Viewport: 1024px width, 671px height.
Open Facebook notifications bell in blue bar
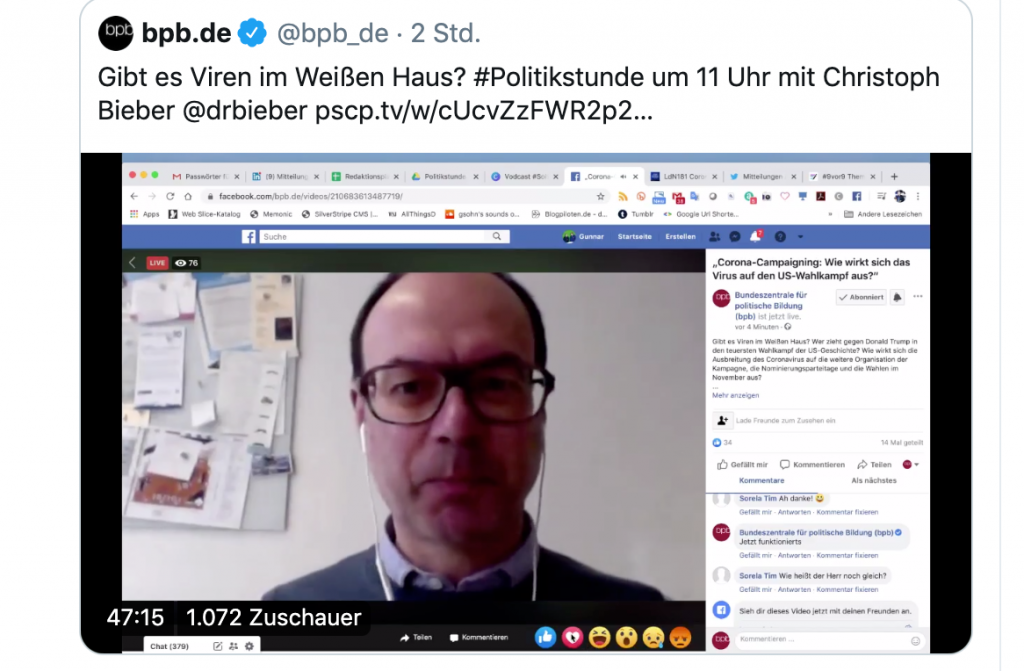tap(756, 237)
